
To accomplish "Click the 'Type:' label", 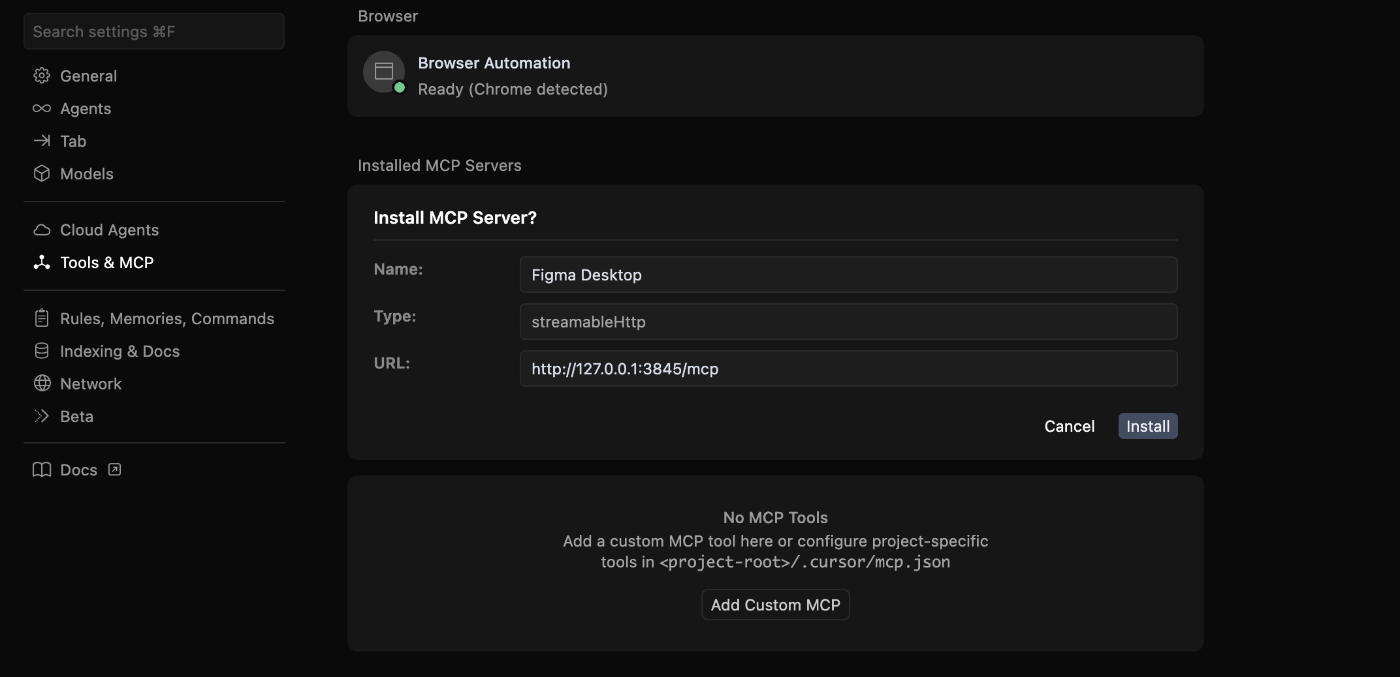I will [x=395, y=316].
